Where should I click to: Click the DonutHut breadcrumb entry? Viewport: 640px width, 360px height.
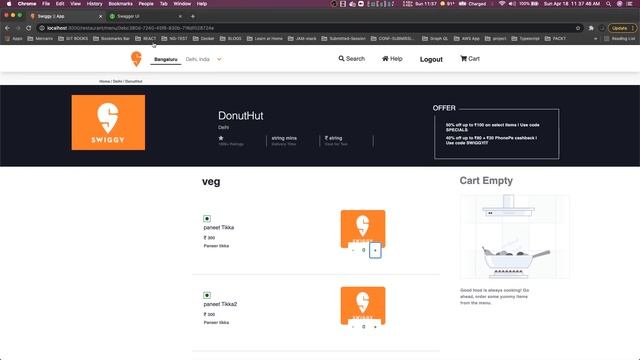133,81
